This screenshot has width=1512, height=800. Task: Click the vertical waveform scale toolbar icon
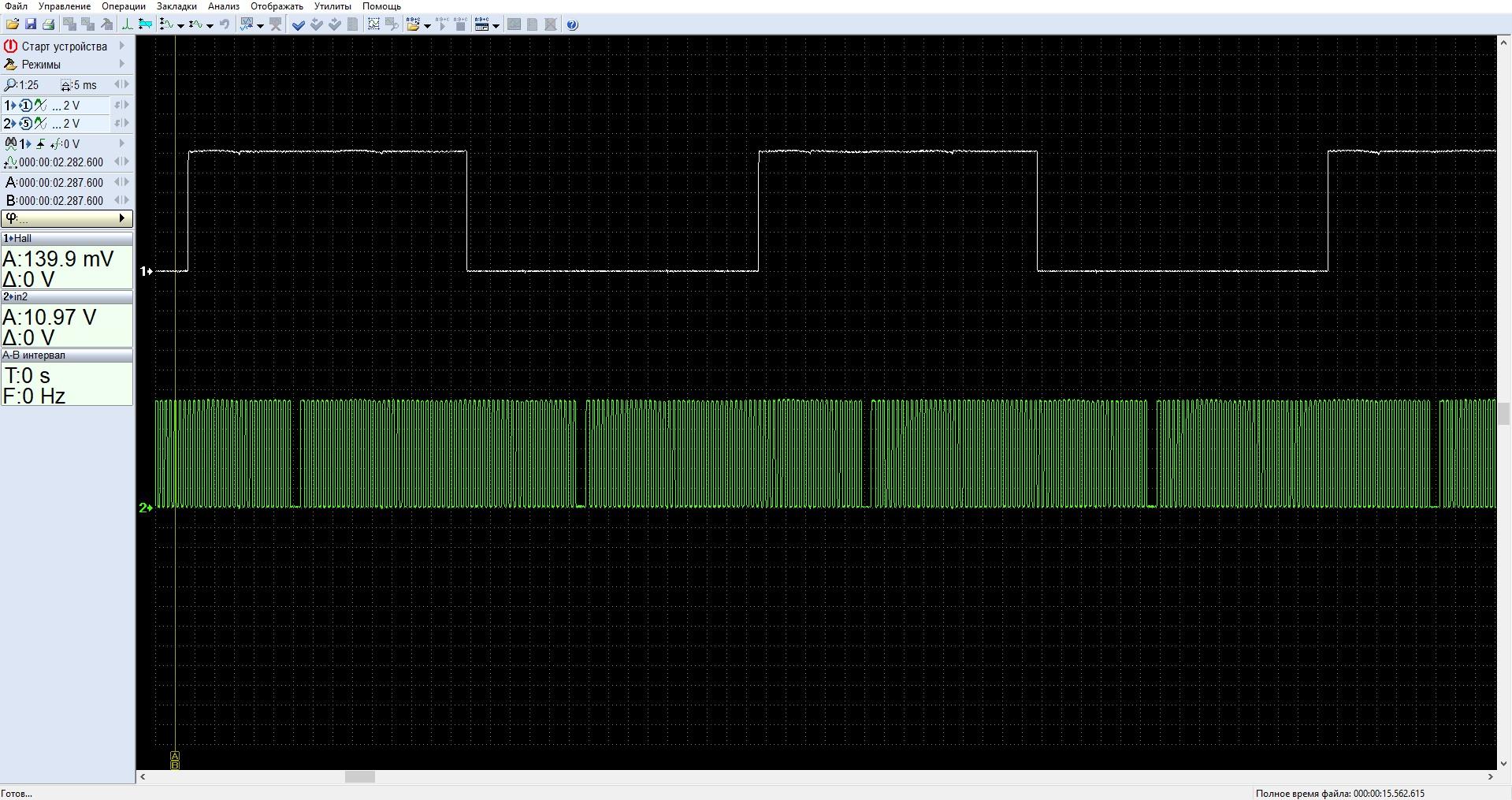pos(166,24)
